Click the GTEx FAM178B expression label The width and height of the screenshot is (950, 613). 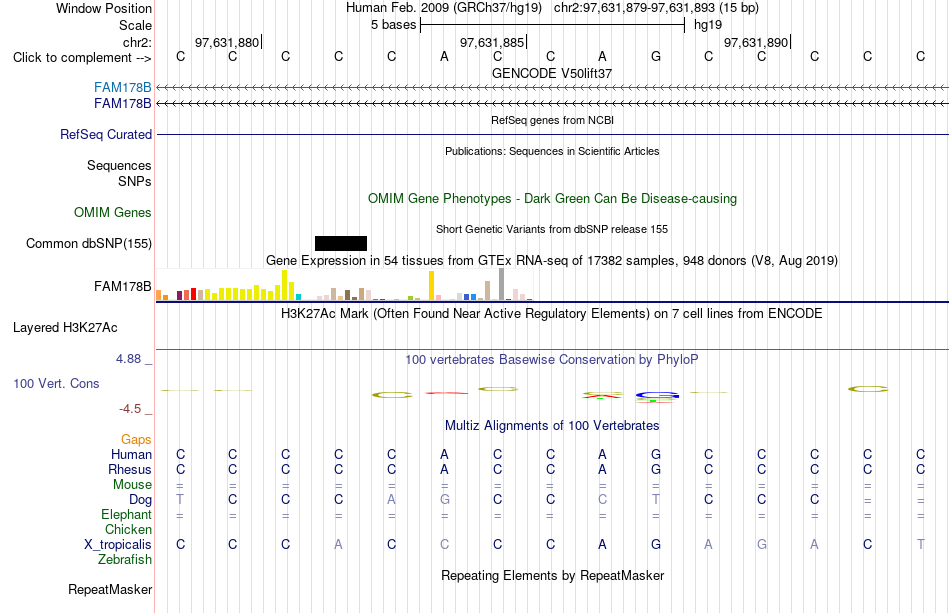pos(122,287)
